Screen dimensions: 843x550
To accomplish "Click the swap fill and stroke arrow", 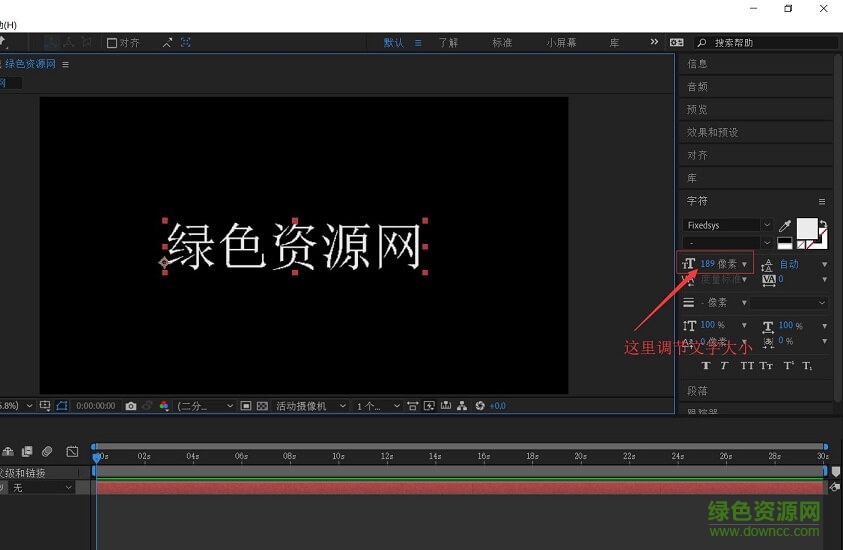I will click(823, 225).
